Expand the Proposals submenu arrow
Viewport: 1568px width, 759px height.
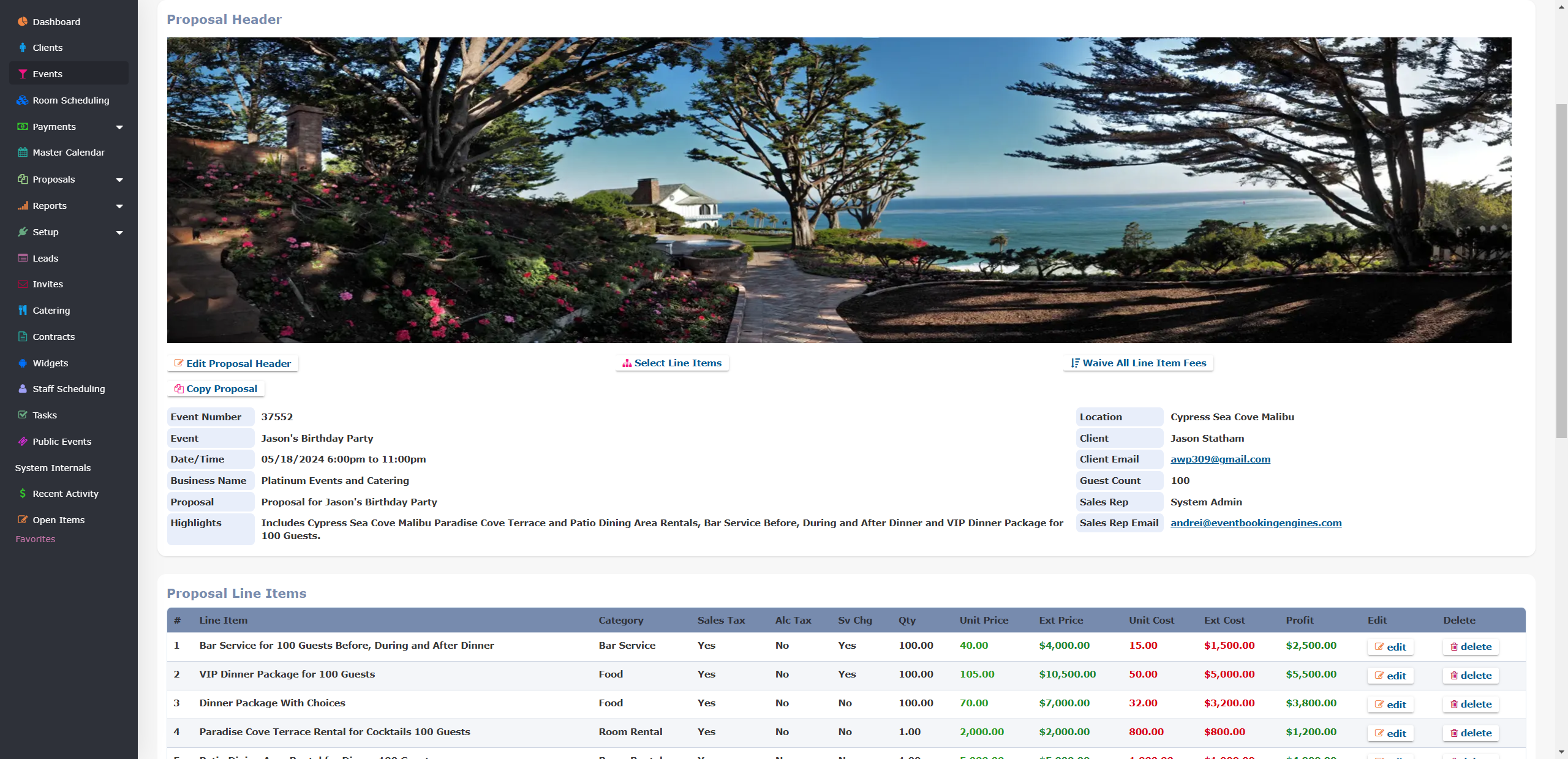(x=119, y=179)
